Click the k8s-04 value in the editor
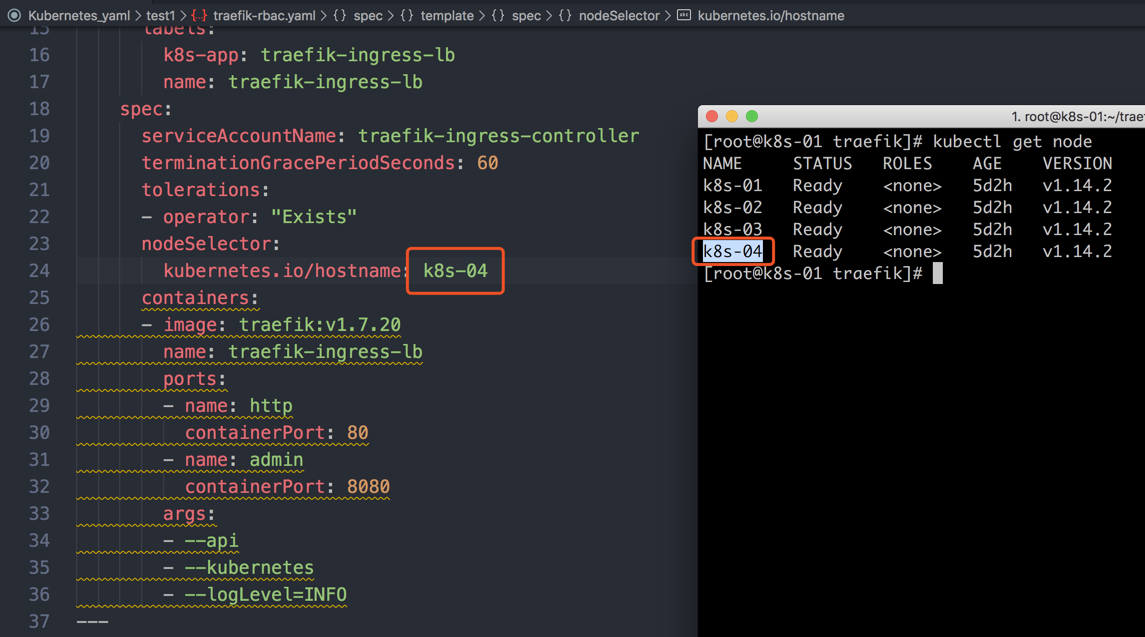The image size is (1145, 637). (x=455, y=271)
